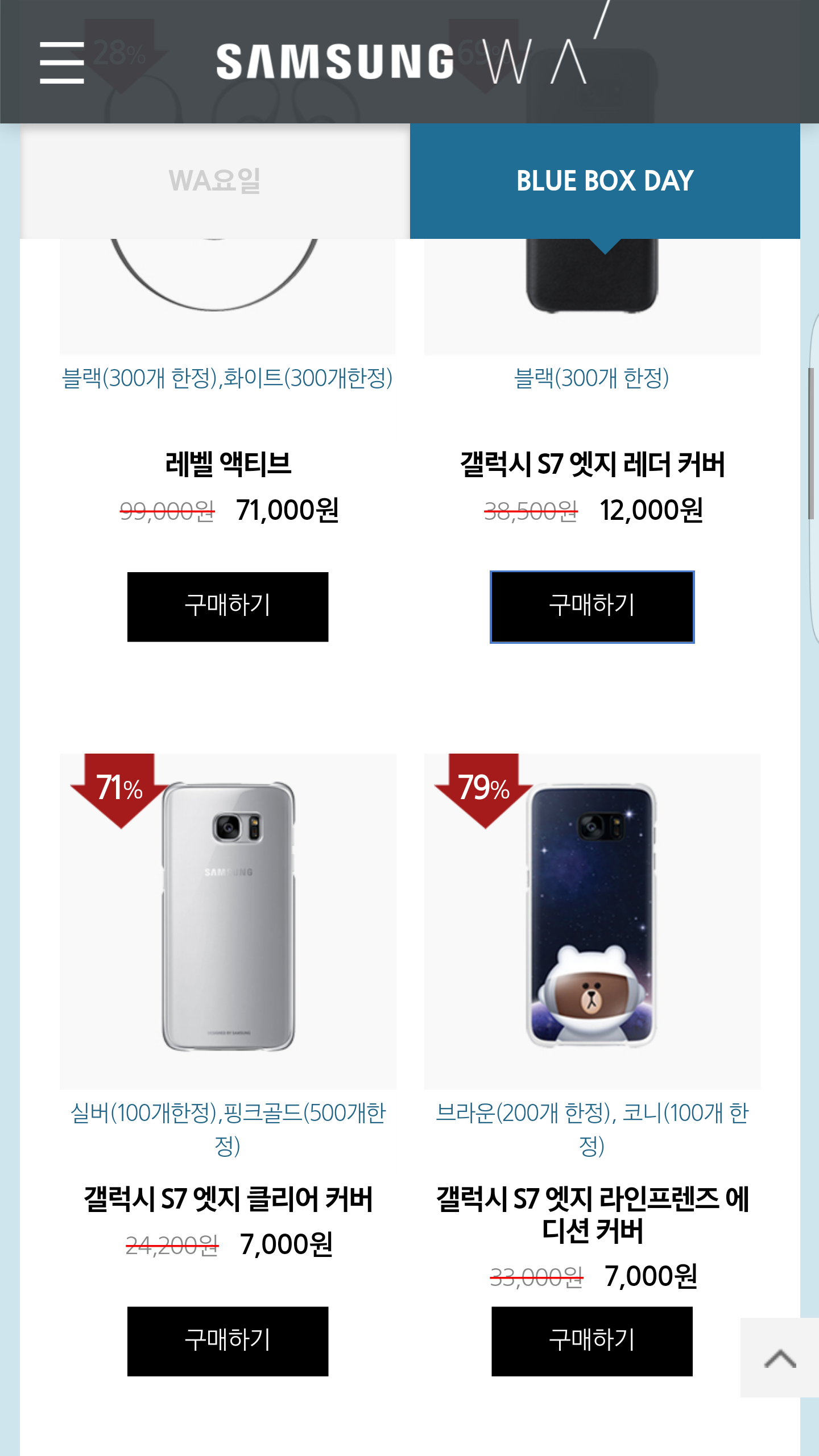
Task: Click 구매하기 for 갤럭시 S7 엣지 레더 커버
Action: pyautogui.click(x=592, y=607)
